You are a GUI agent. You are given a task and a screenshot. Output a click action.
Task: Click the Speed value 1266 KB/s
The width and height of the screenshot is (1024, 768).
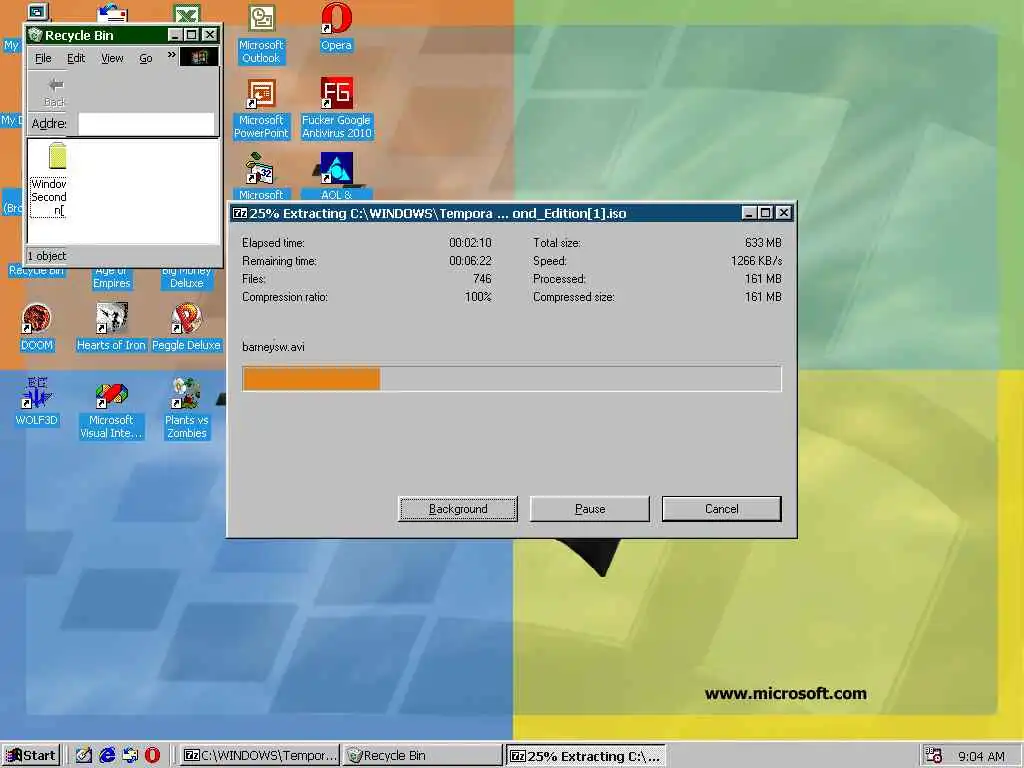click(756, 261)
